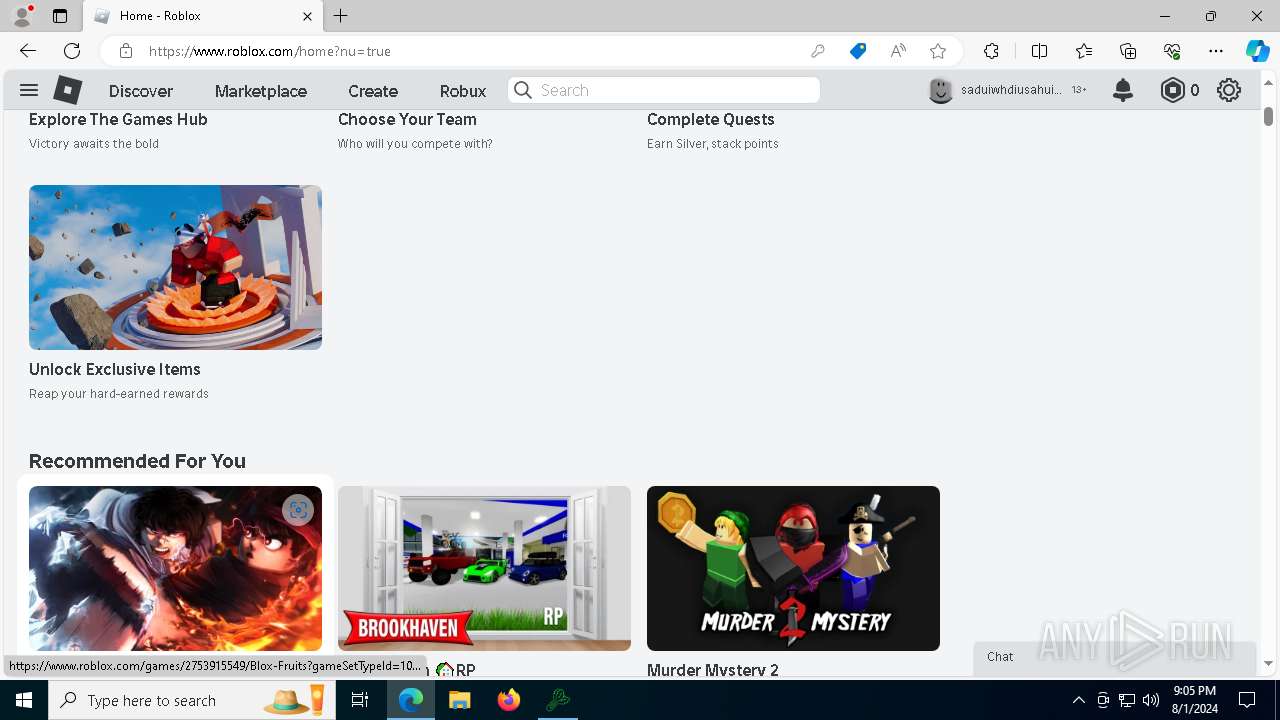The width and height of the screenshot is (1280, 720).
Task: Open the Windows notification center
Action: (x=1247, y=700)
